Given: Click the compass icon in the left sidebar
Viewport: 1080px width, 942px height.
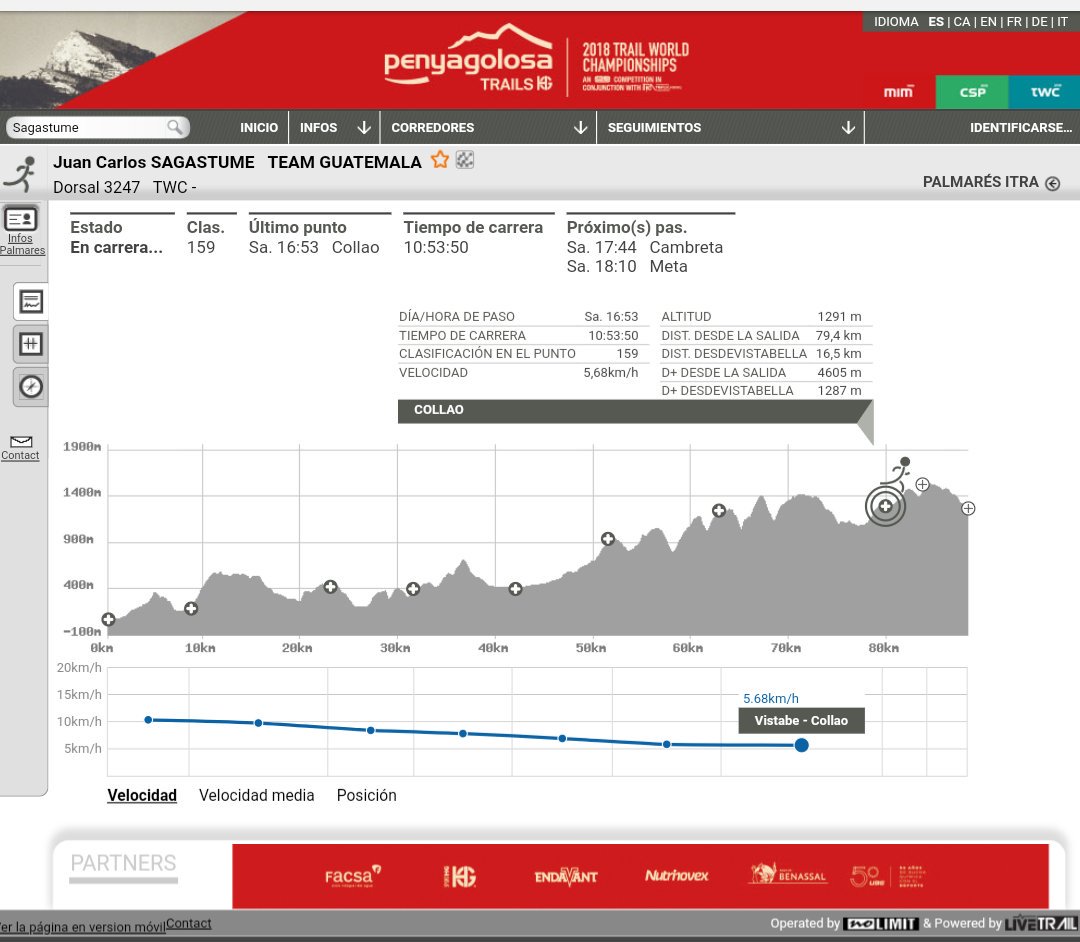Looking at the screenshot, I should click(29, 385).
